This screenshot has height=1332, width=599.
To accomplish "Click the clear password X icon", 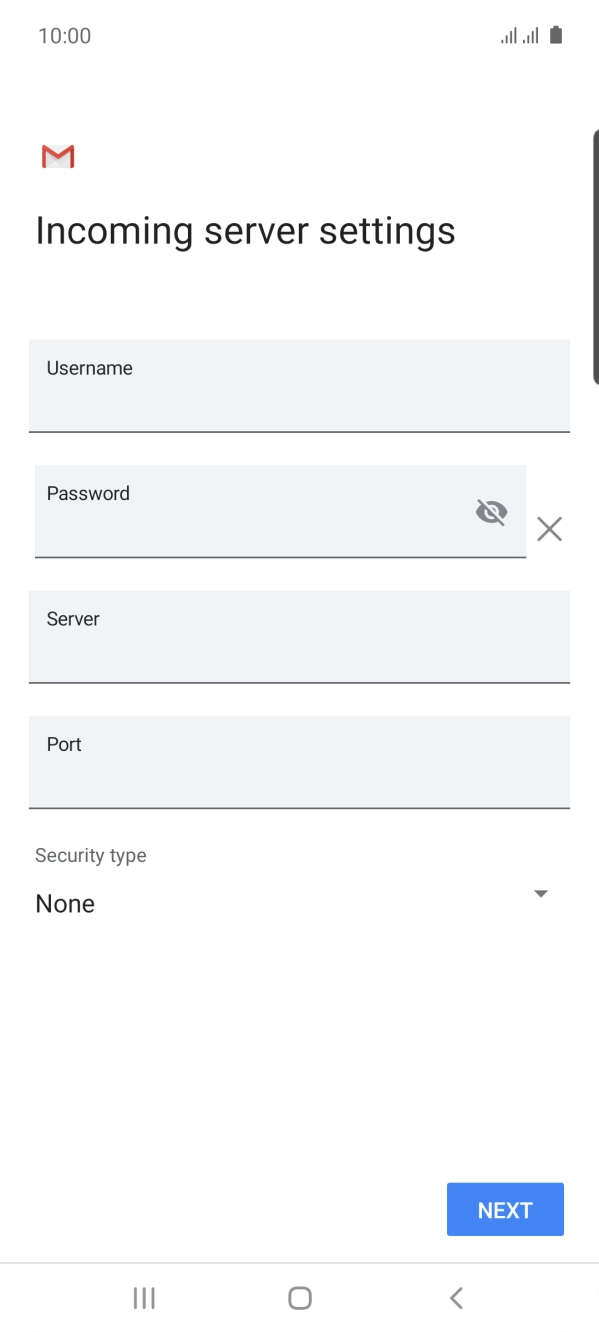I will point(549,529).
